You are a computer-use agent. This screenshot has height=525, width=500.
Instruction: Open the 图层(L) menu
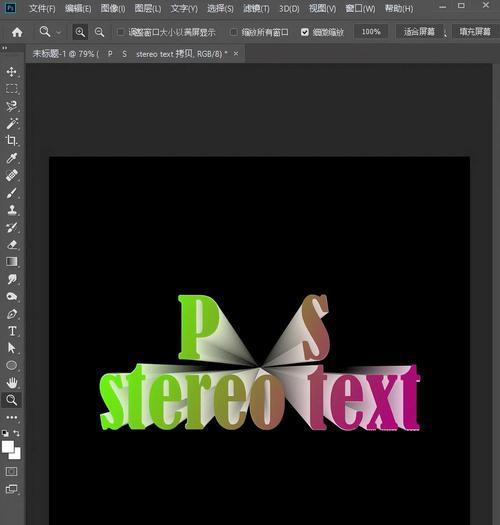[x=148, y=9]
